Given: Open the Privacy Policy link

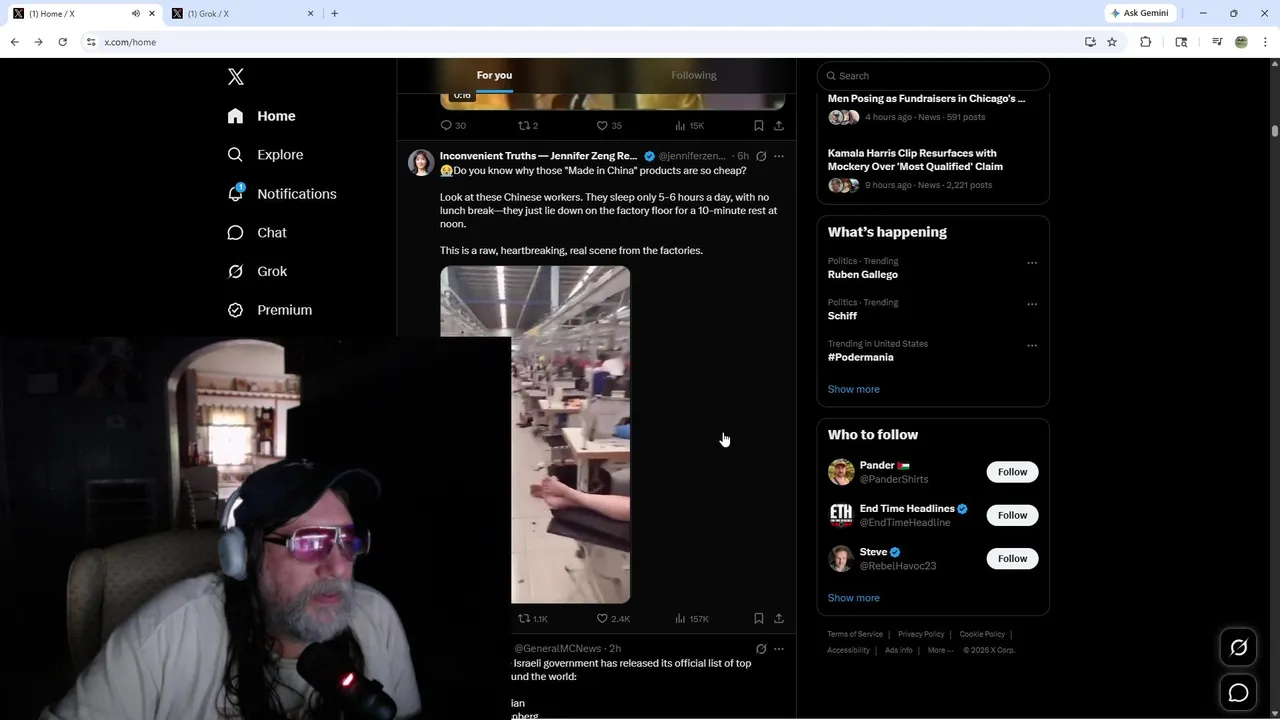Looking at the screenshot, I should tap(921, 634).
